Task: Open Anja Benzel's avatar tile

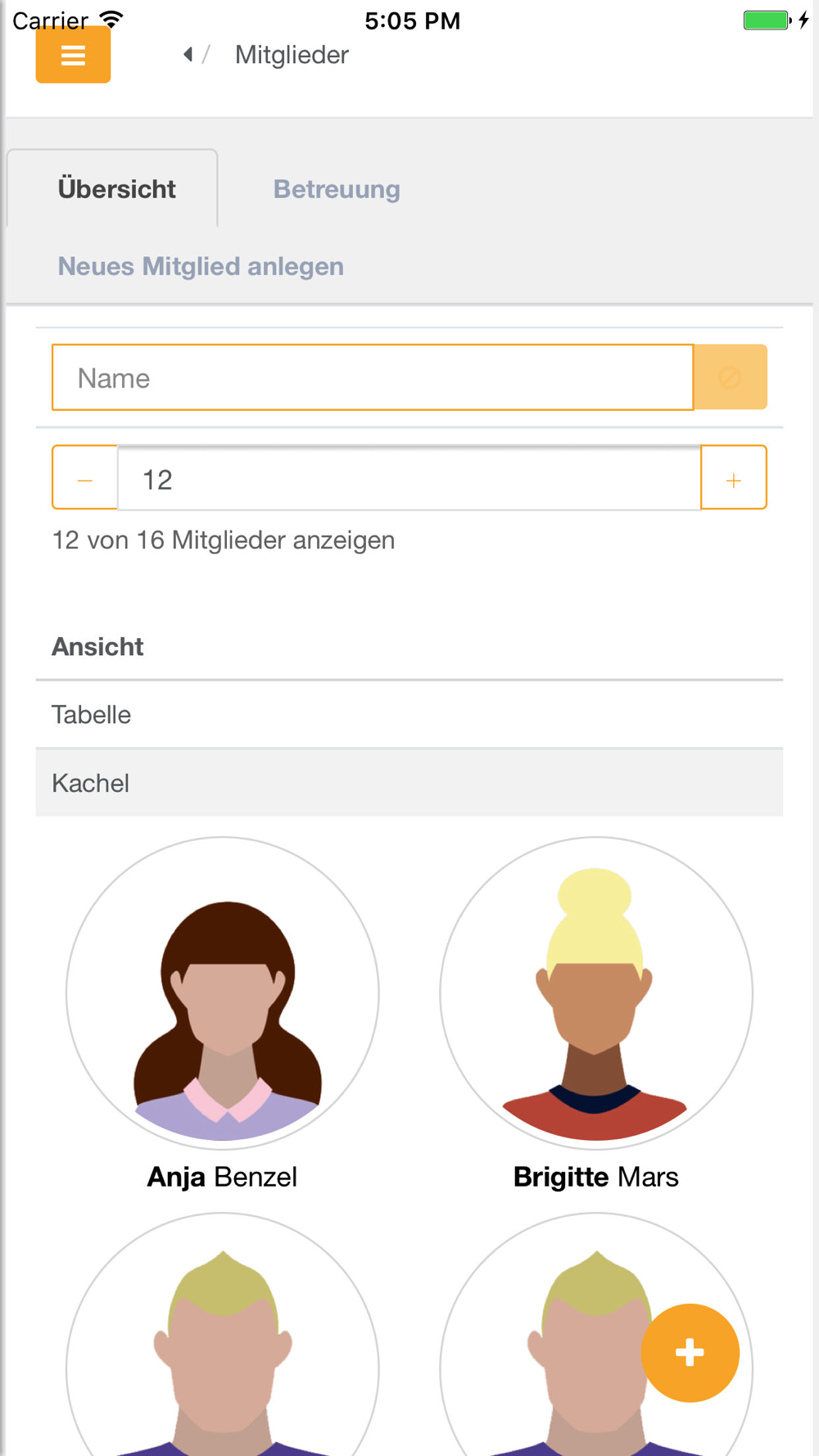Action: click(x=223, y=993)
